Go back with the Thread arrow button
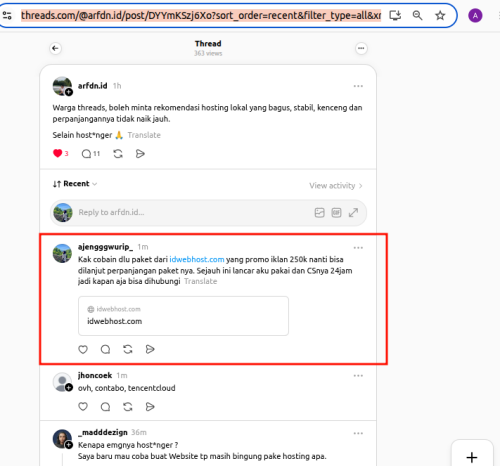This screenshot has height=466, width=500. coord(55,48)
